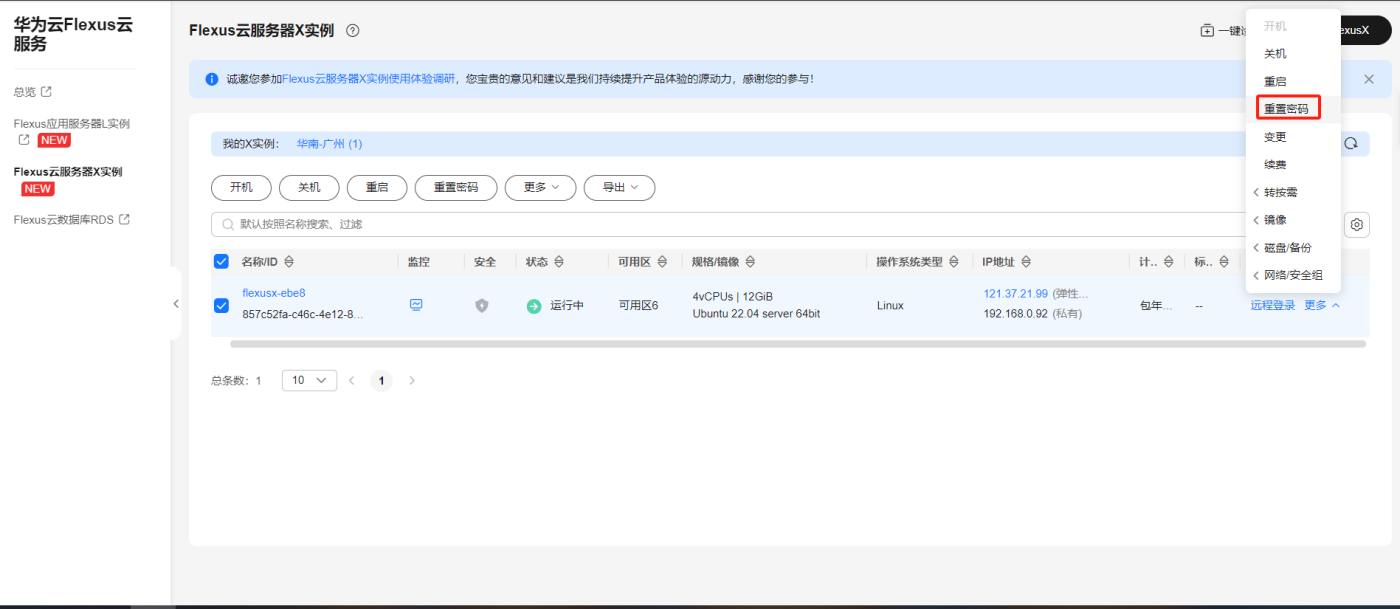Click the 关机 toolbar button
The height and width of the screenshot is (609, 1400).
click(x=309, y=187)
